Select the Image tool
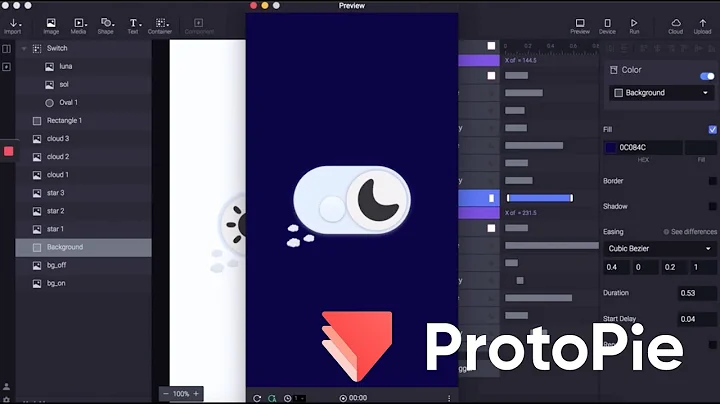 point(51,26)
